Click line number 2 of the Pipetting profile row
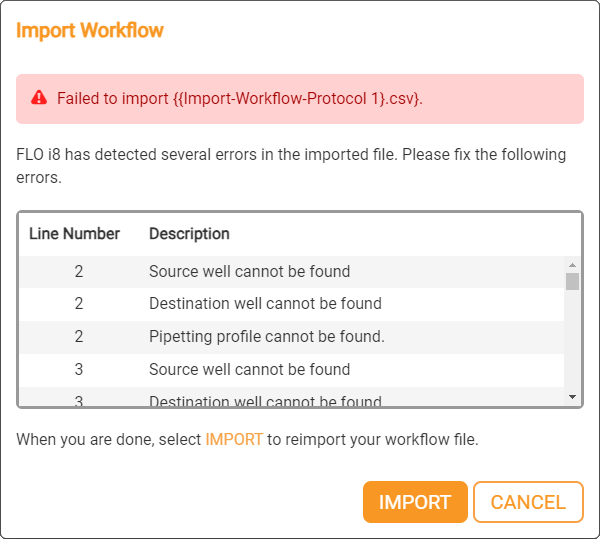This screenshot has width=600, height=539. 78,336
